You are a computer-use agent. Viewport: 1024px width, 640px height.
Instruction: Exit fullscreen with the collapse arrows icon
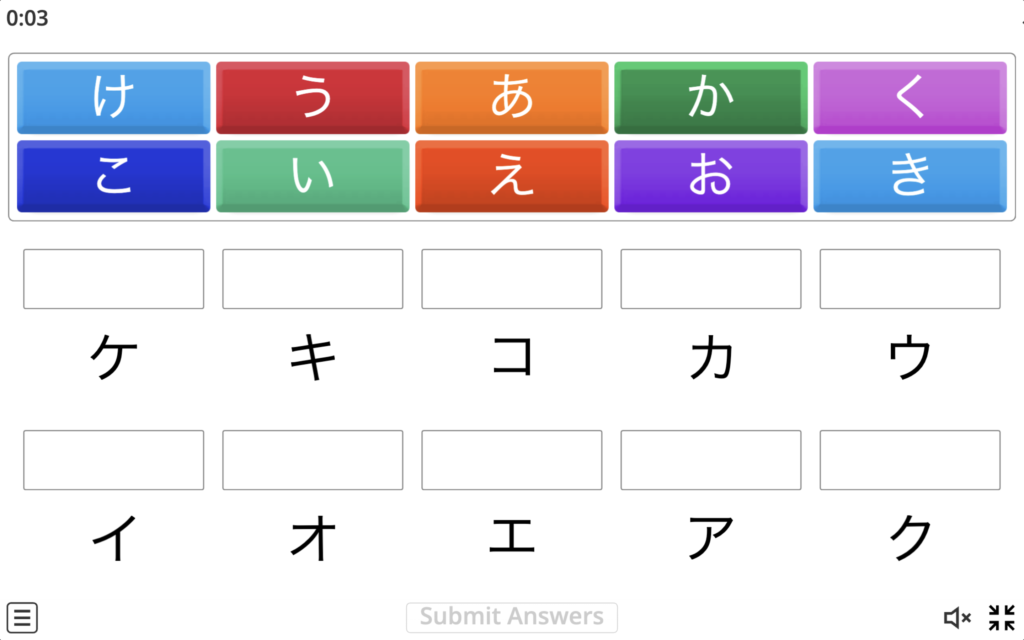[1001, 617]
